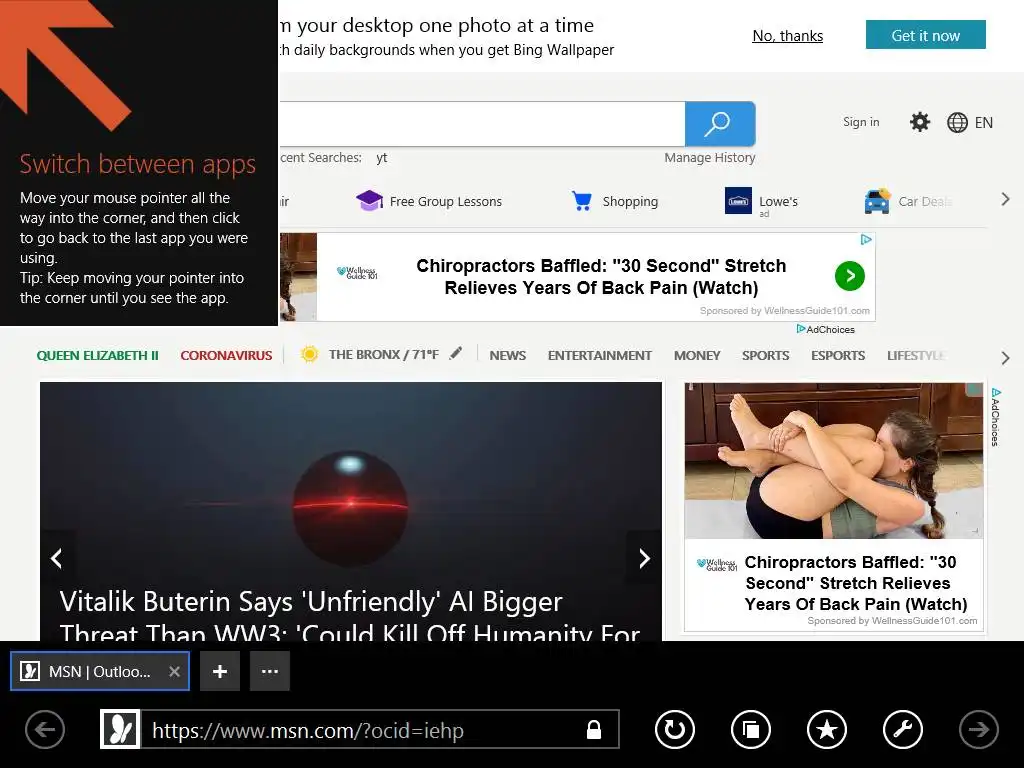Screen dimensions: 1024x768
Task: Open the MONEY category
Action: [x=697, y=355]
